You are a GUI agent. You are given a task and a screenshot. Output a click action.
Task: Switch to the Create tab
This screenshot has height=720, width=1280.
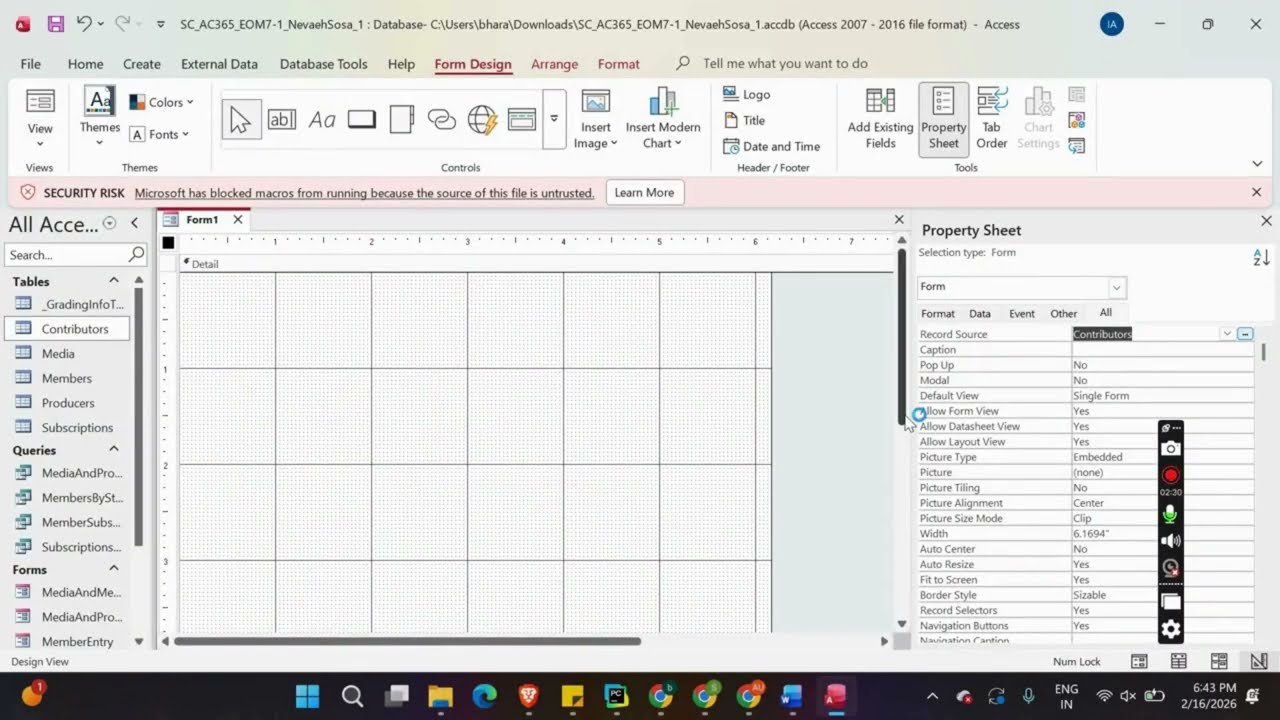coord(142,64)
